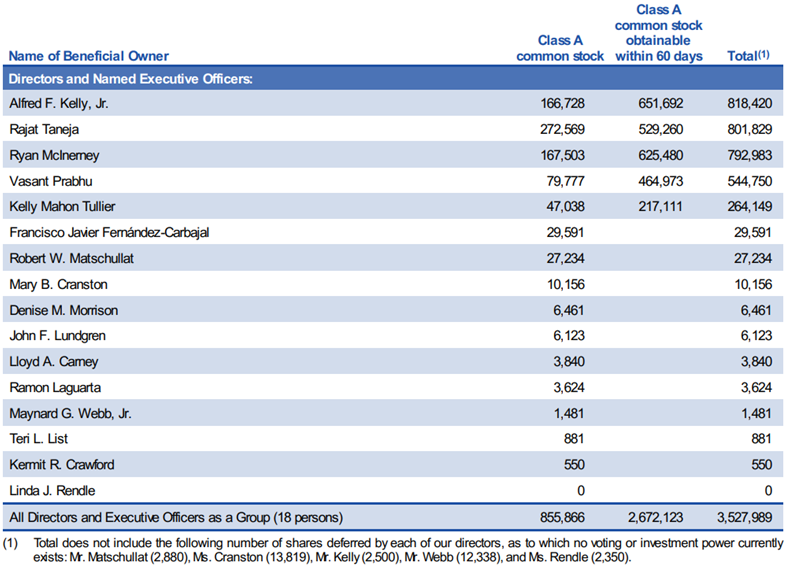
Task: Click the 464,973 obtainable value
Action: pos(661,181)
